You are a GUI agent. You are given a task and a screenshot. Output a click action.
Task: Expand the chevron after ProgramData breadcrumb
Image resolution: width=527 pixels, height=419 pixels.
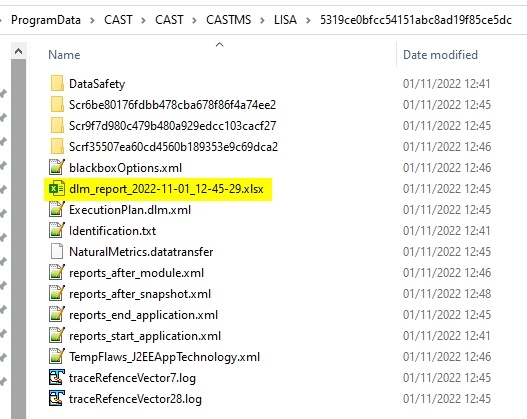tap(92, 20)
